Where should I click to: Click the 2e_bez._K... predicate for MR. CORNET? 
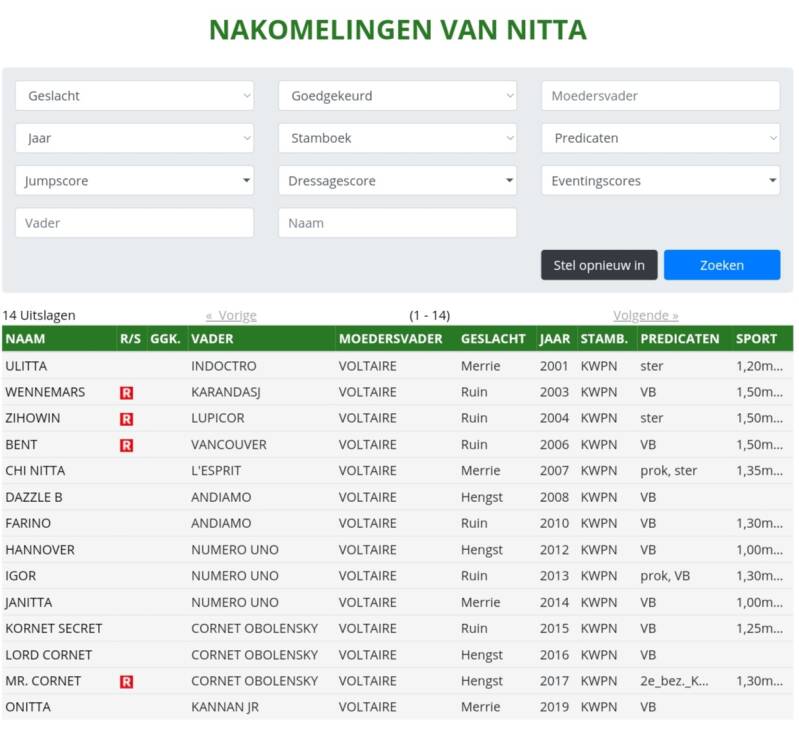[x=674, y=681]
